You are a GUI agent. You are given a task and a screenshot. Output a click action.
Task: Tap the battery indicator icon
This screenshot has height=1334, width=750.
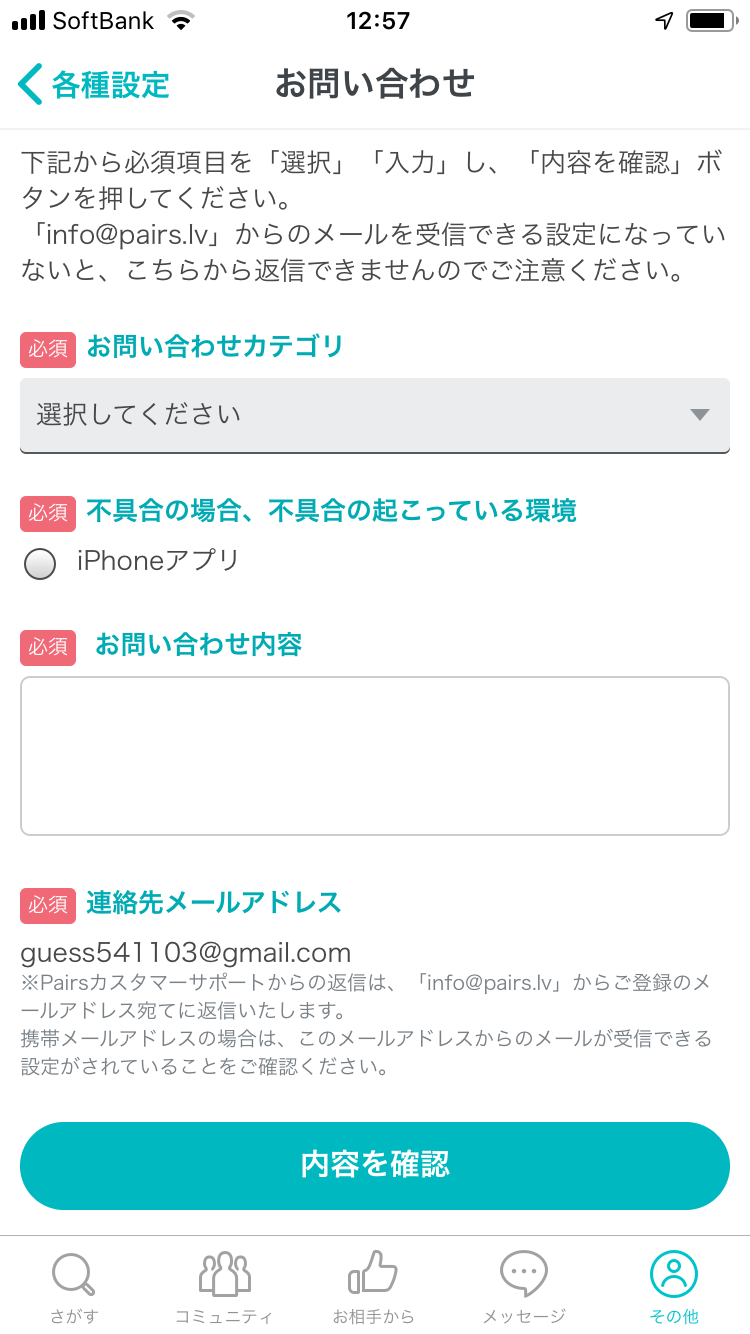coord(711,21)
